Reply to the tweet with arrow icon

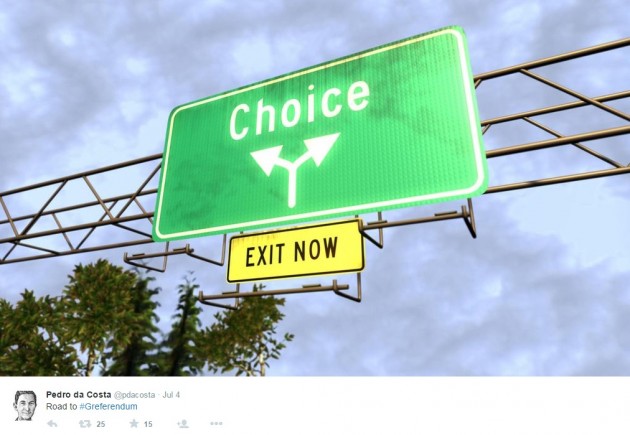52,424
